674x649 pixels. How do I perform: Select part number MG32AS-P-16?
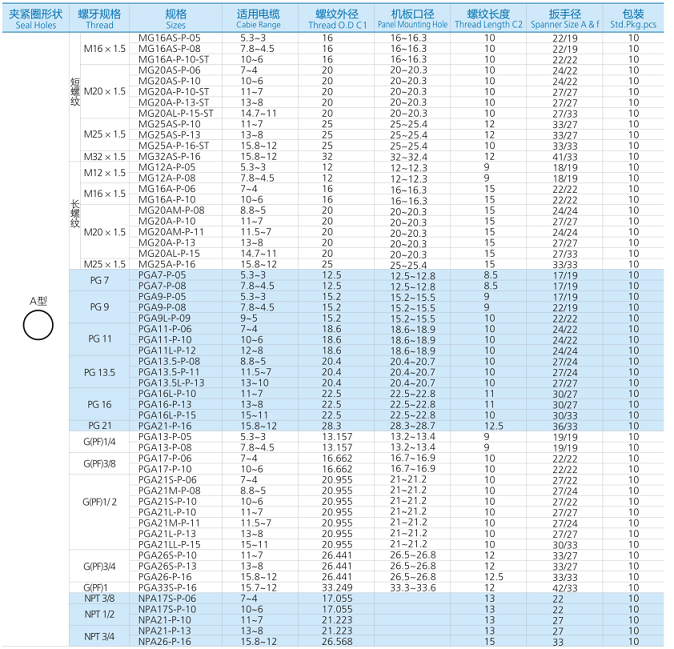(x=169, y=156)
